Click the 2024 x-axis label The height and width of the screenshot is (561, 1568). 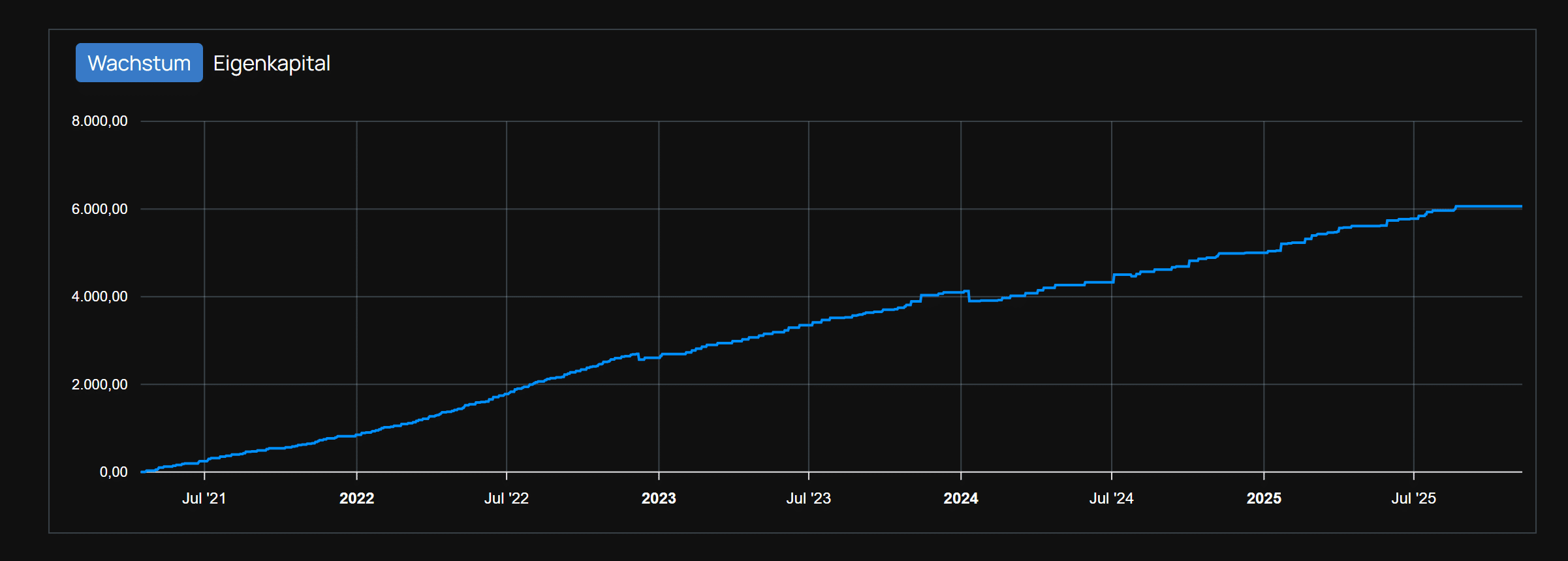(x=960, y=498)
